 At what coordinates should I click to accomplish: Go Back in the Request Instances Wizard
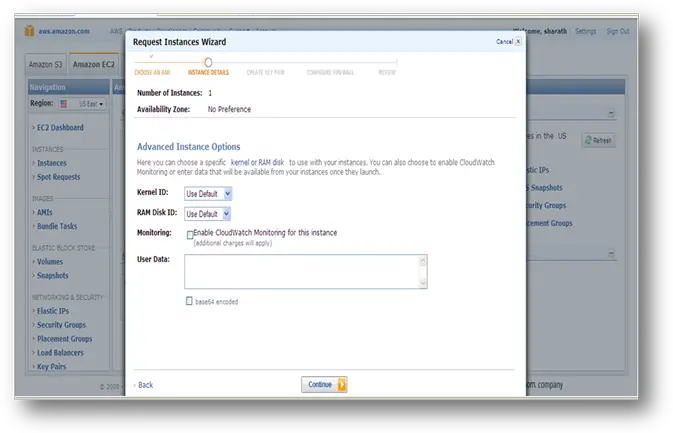144,385
